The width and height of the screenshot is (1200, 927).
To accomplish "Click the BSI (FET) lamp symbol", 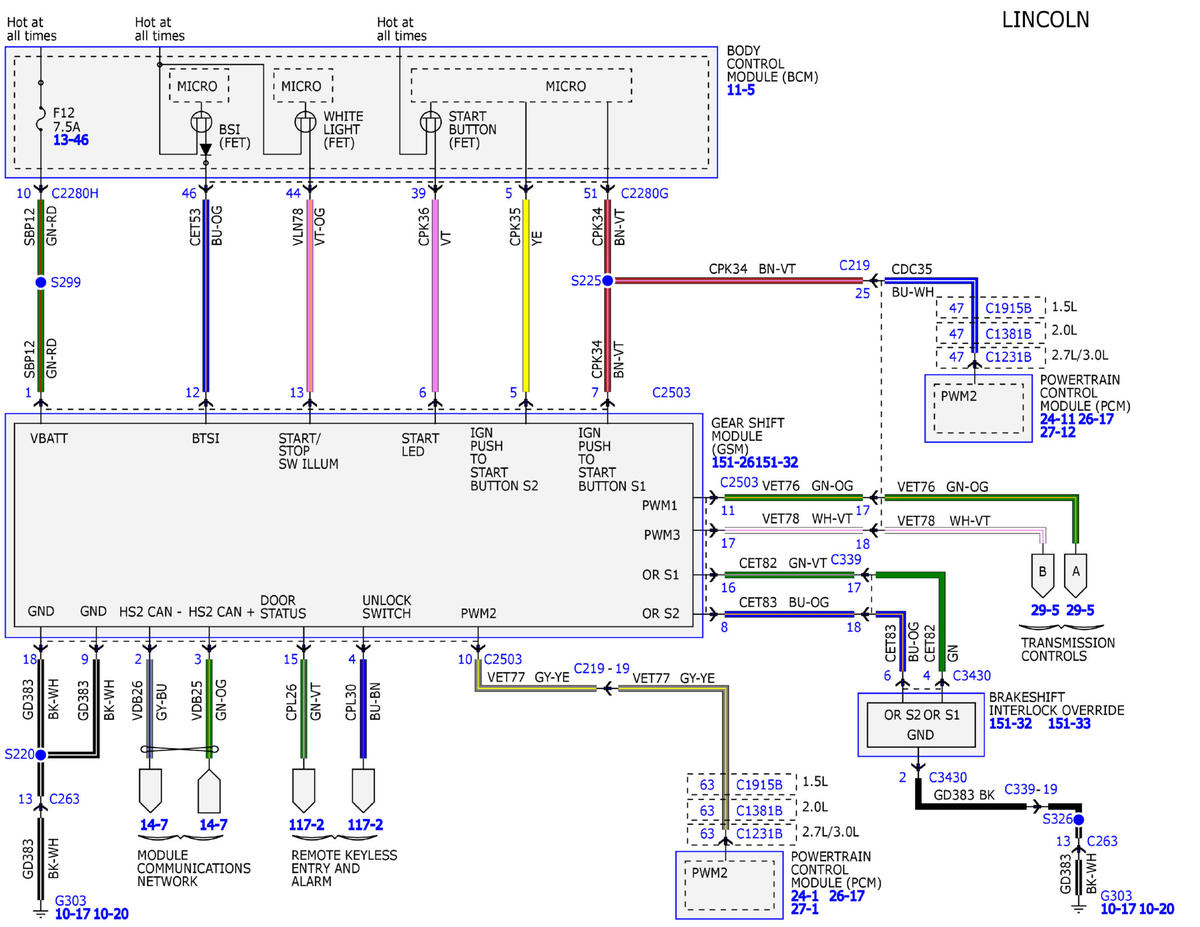I will [203, 123].
